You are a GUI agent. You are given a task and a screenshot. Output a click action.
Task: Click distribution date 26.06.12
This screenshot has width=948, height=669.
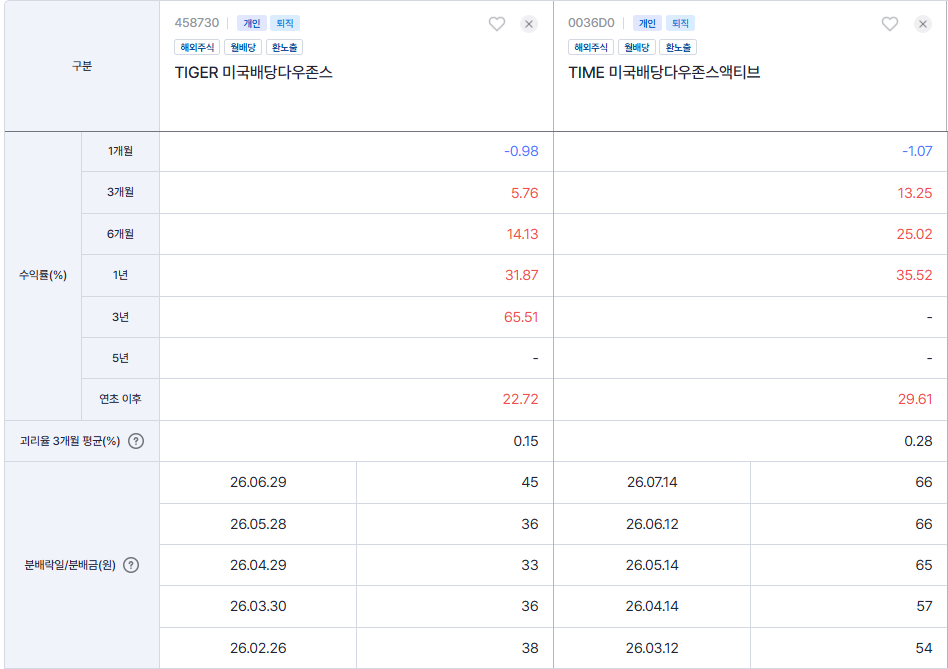(652, 524)
